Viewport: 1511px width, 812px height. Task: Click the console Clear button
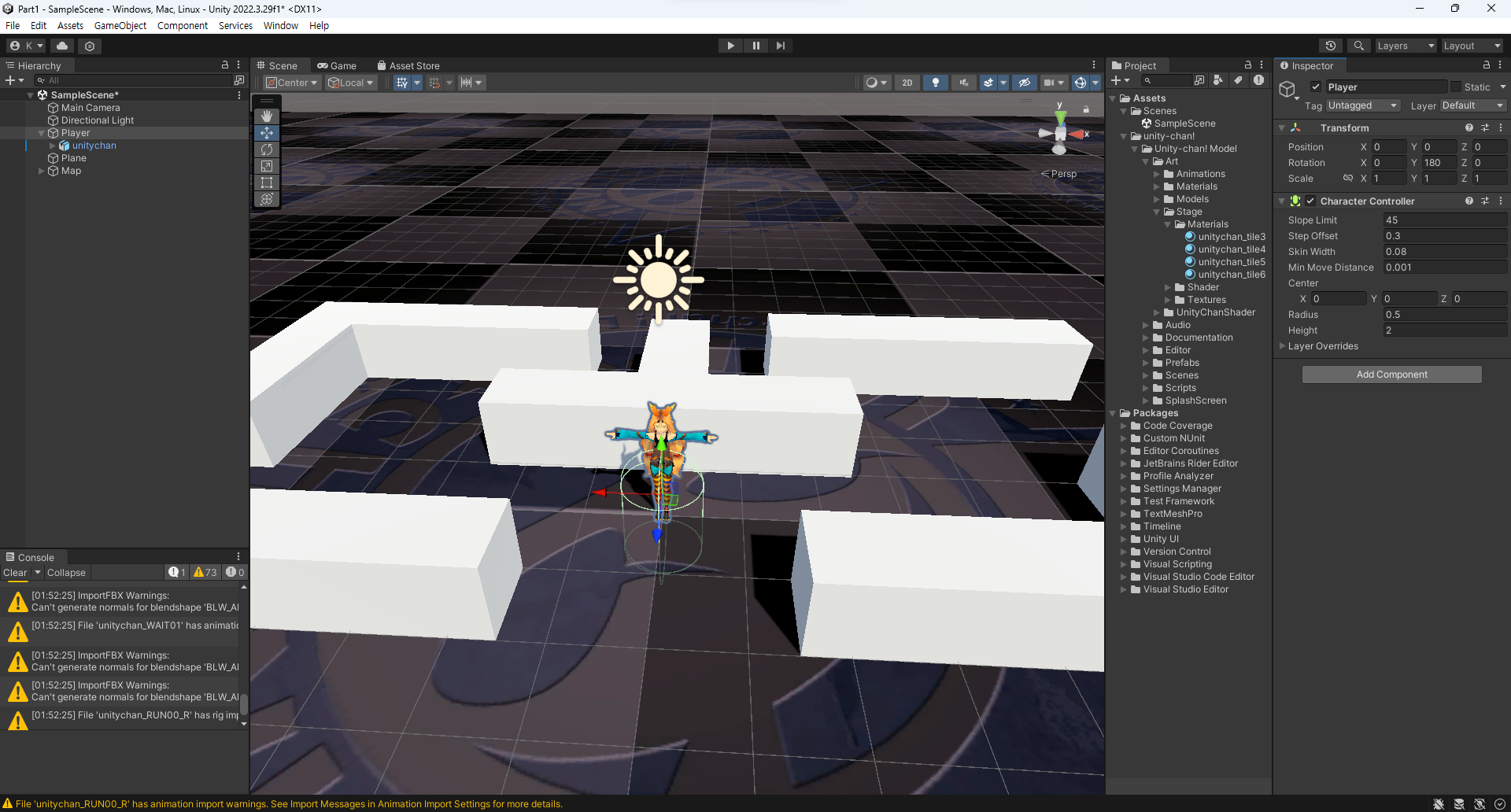(x=15, y=572)
